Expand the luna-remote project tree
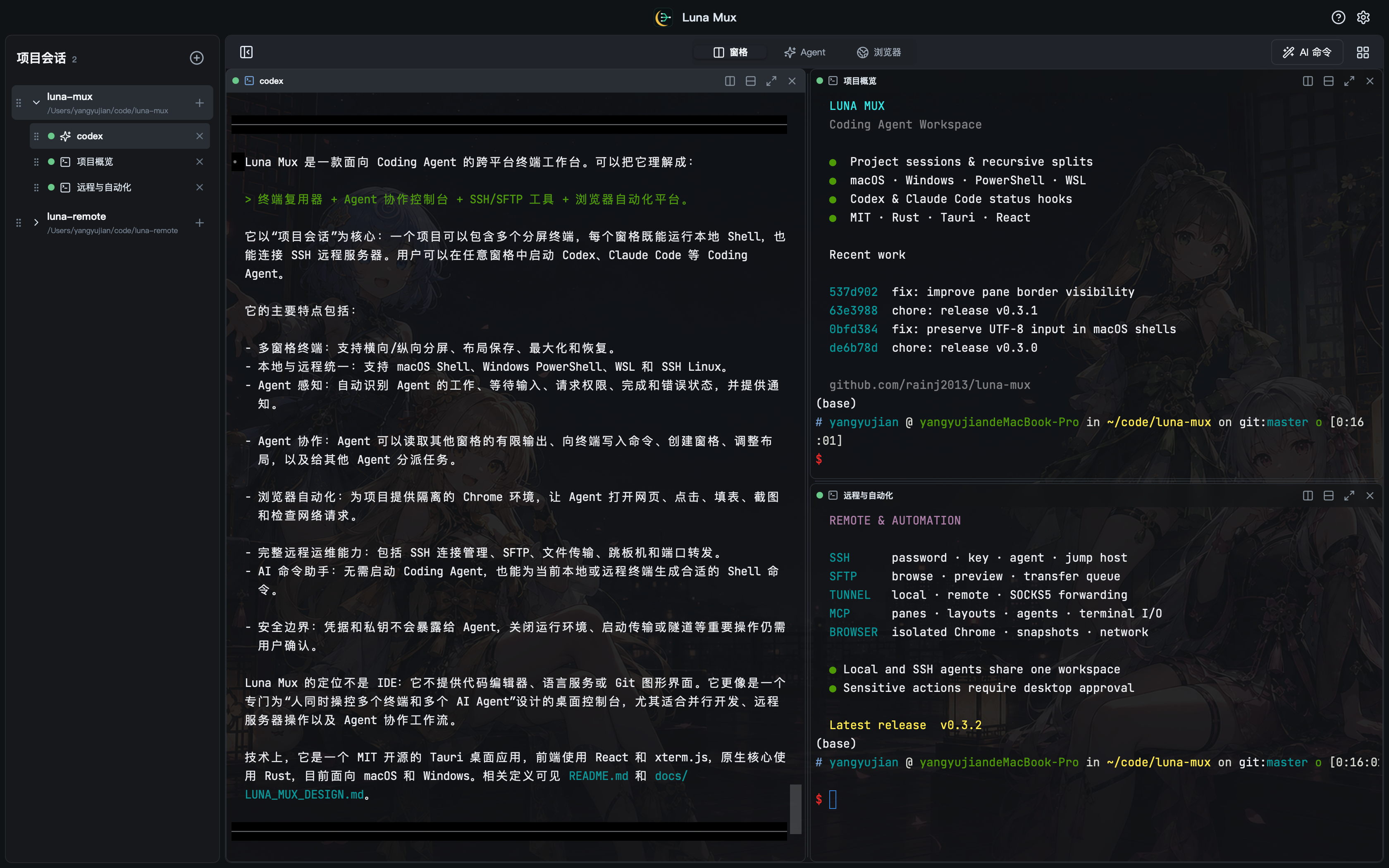Screen dimensions: 1389x868 pos(36,223)
